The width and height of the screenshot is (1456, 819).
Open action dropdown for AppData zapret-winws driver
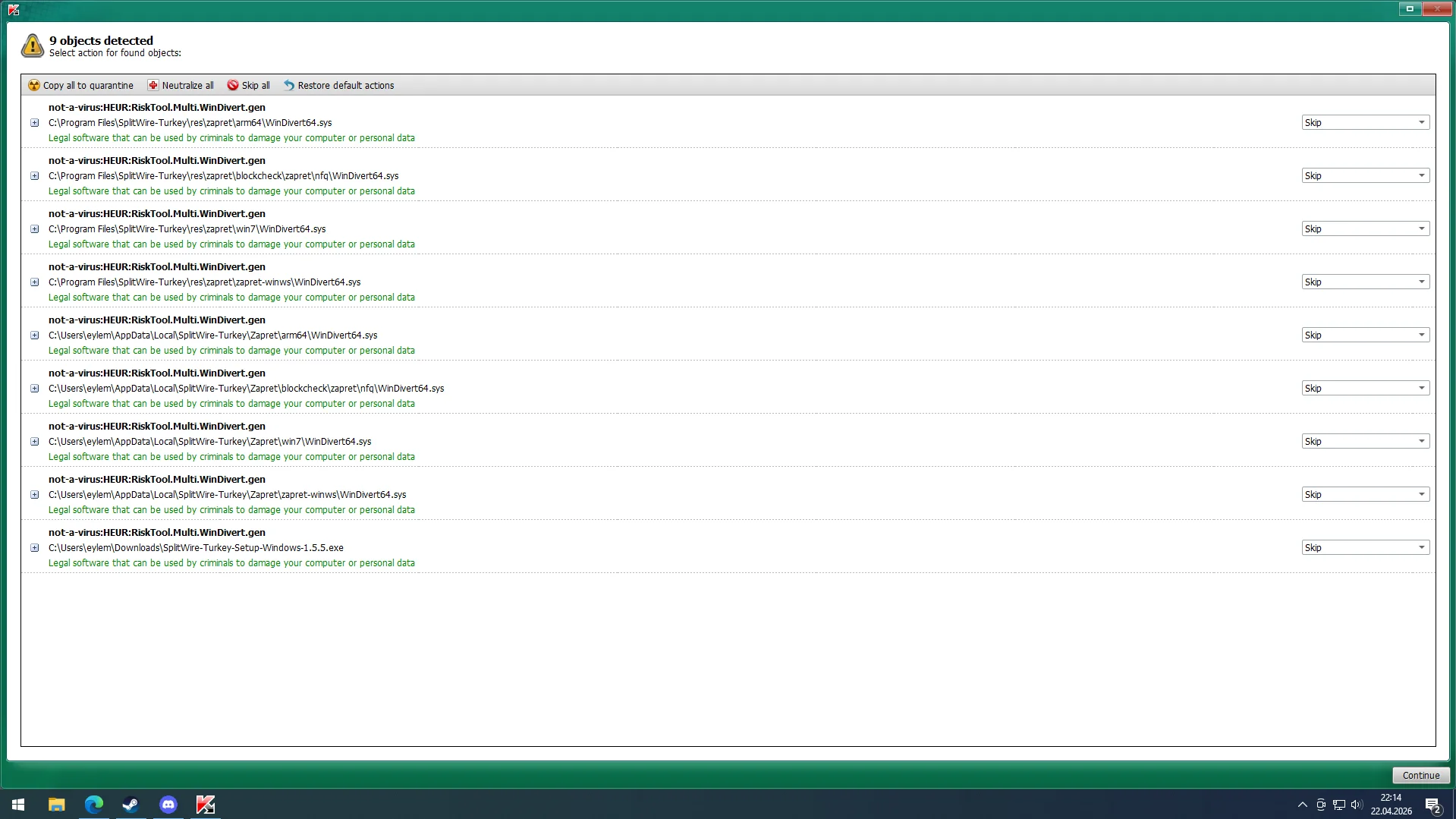1366,494
